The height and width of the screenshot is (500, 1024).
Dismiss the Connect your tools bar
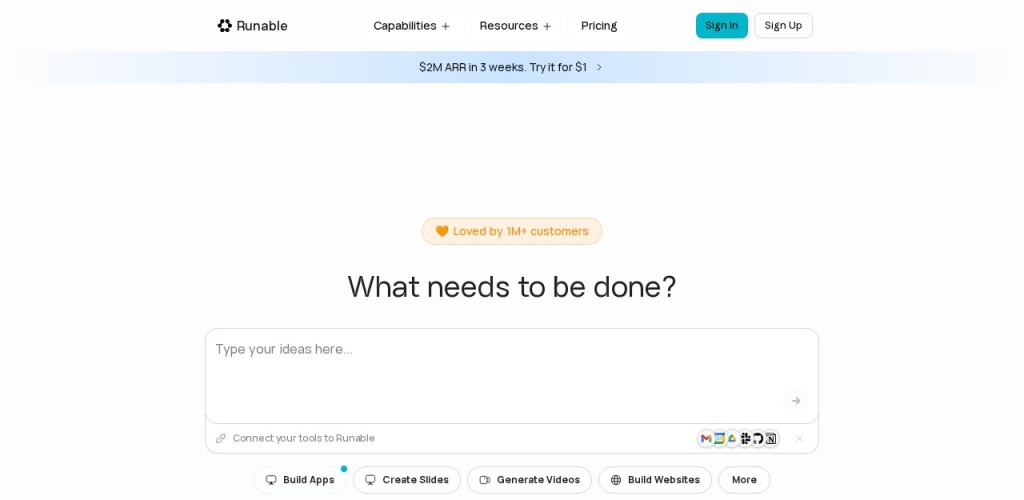tap(799, 439)
